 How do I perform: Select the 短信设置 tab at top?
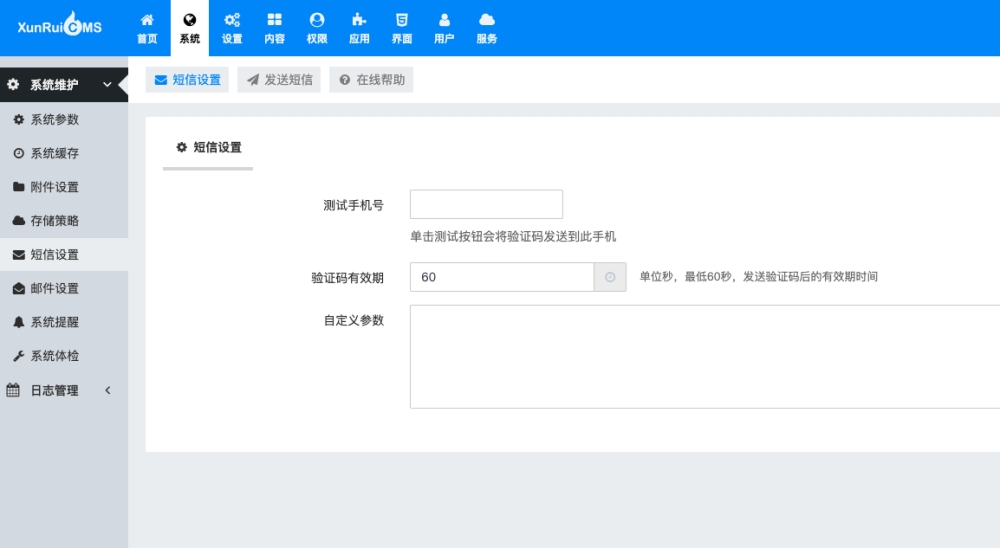click(x=188, y=80)
